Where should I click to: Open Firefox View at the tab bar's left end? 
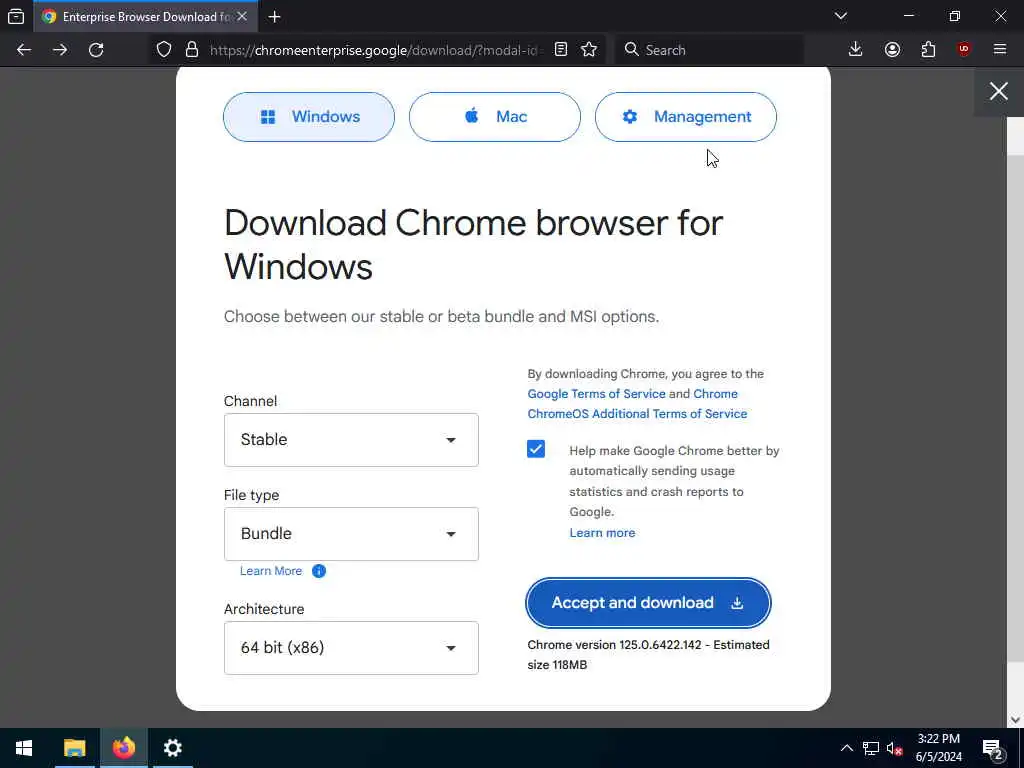16,16
